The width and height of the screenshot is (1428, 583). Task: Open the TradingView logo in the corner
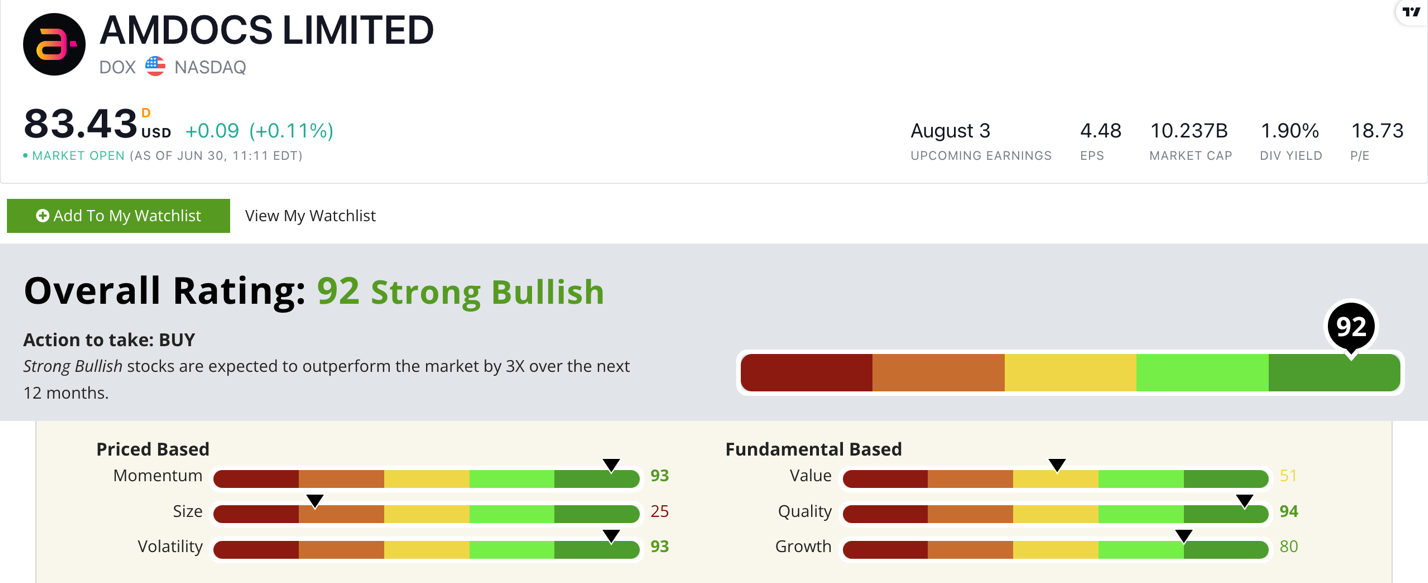pos(1410,13)
